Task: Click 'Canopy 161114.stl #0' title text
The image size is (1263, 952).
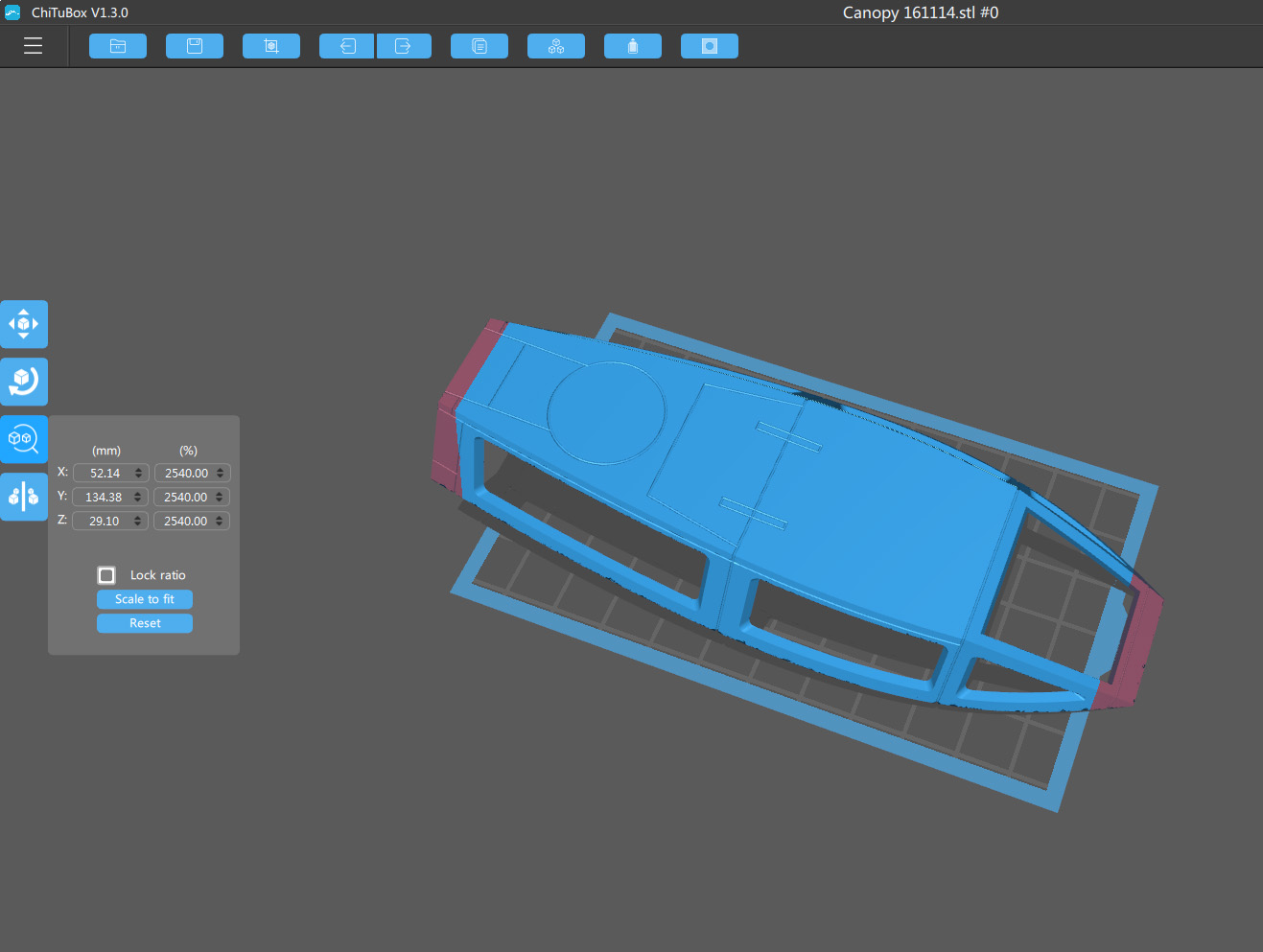Action: pyautogui.click(x=921, y=12)
